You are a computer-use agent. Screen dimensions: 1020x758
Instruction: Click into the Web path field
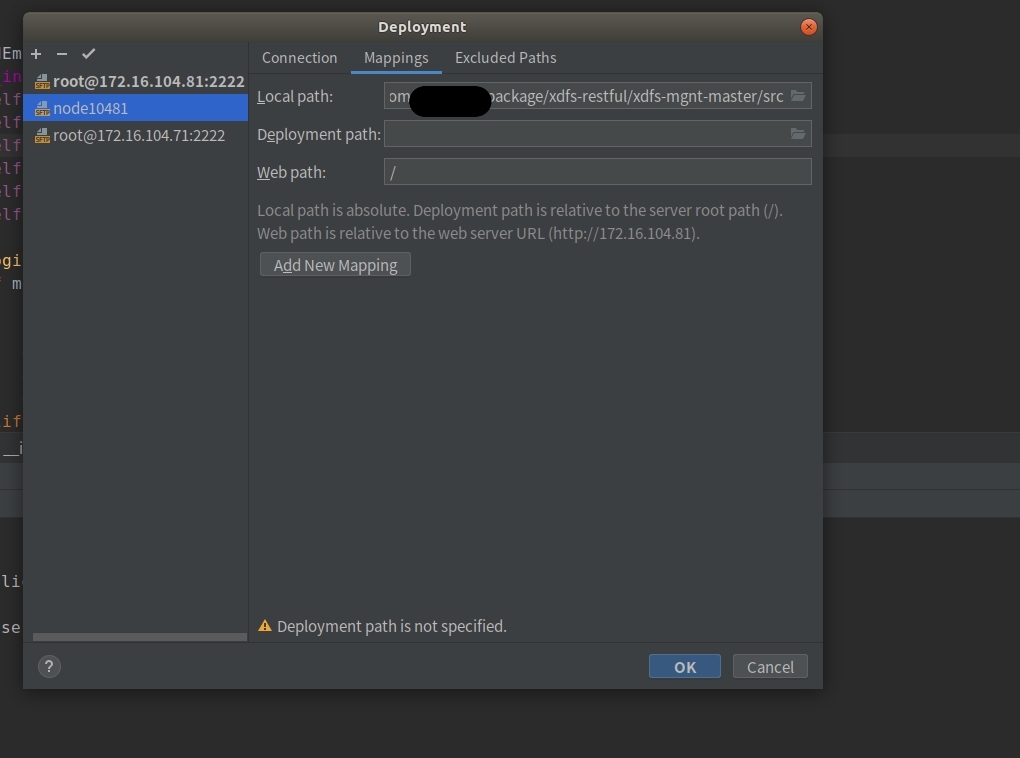coord(598,172)
